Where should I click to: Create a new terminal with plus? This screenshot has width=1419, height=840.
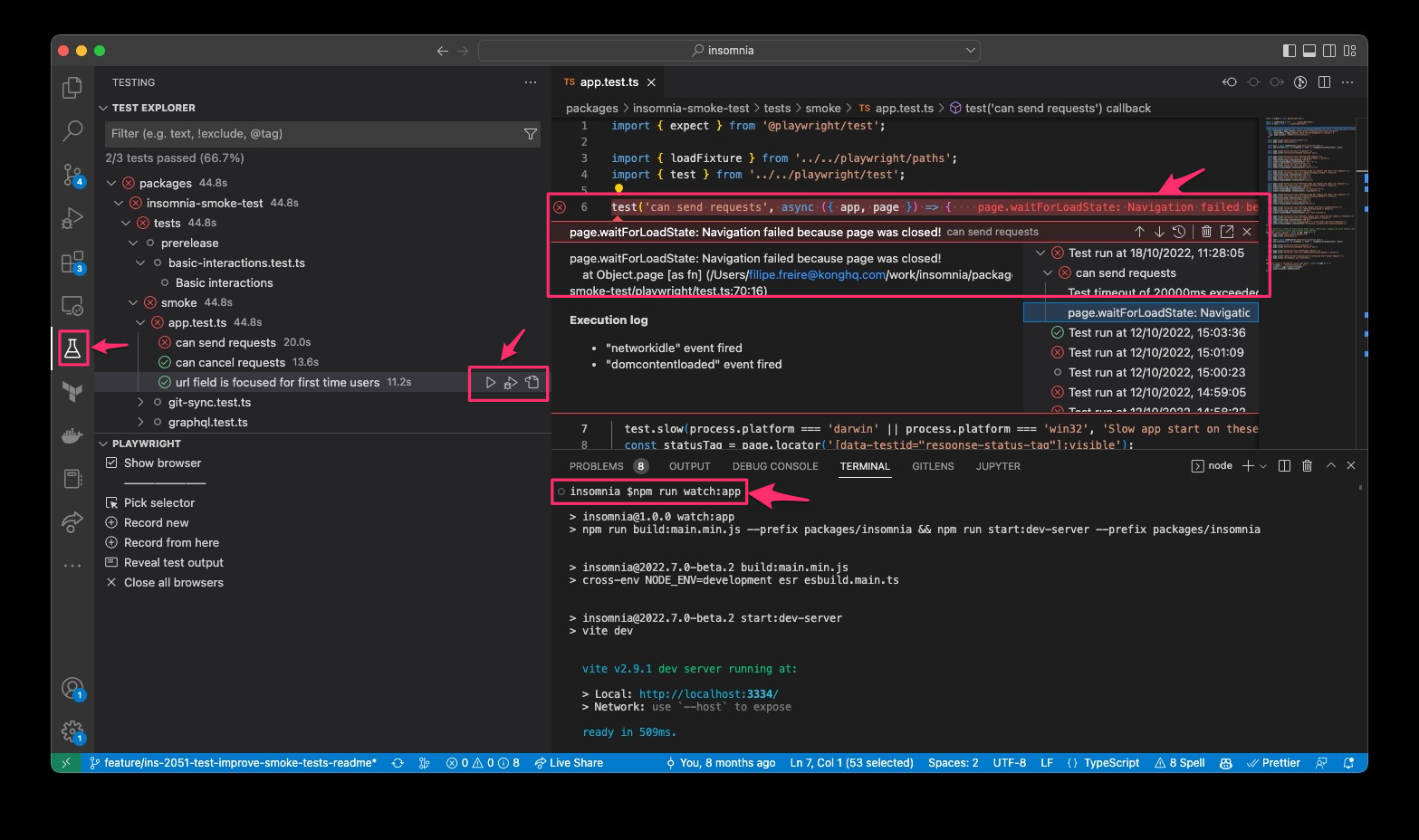pos(1248,465)
